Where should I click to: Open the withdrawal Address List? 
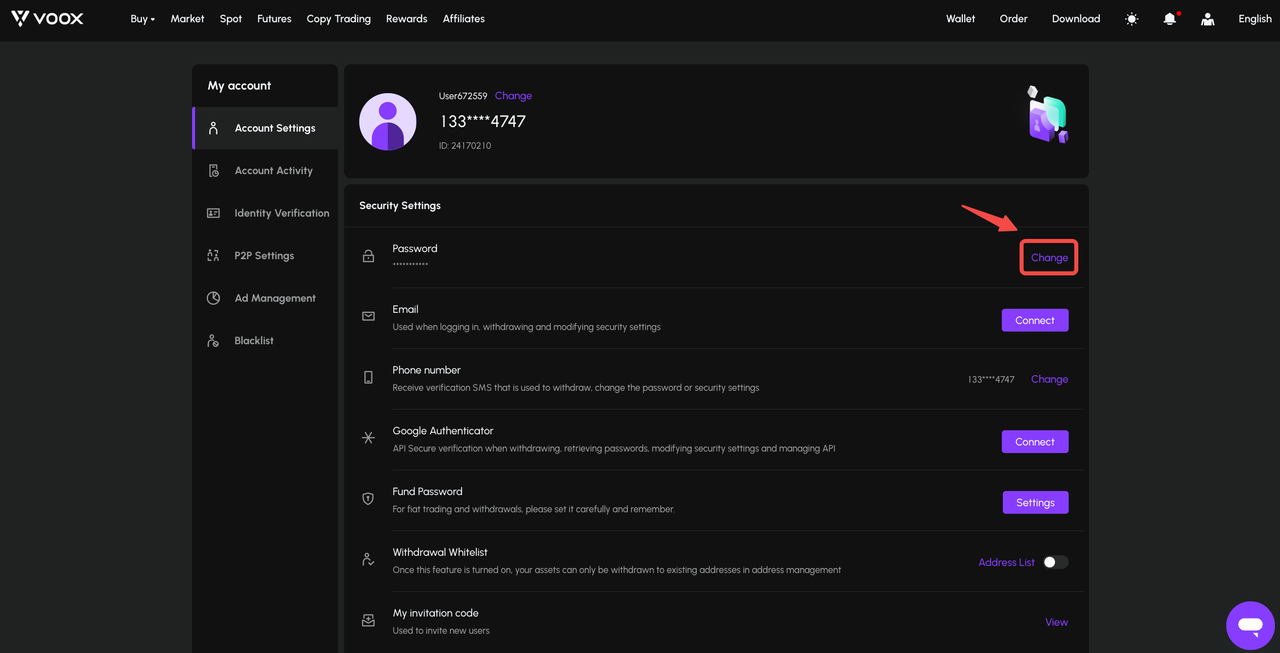pyautogui.click(x=1006, y=563)
